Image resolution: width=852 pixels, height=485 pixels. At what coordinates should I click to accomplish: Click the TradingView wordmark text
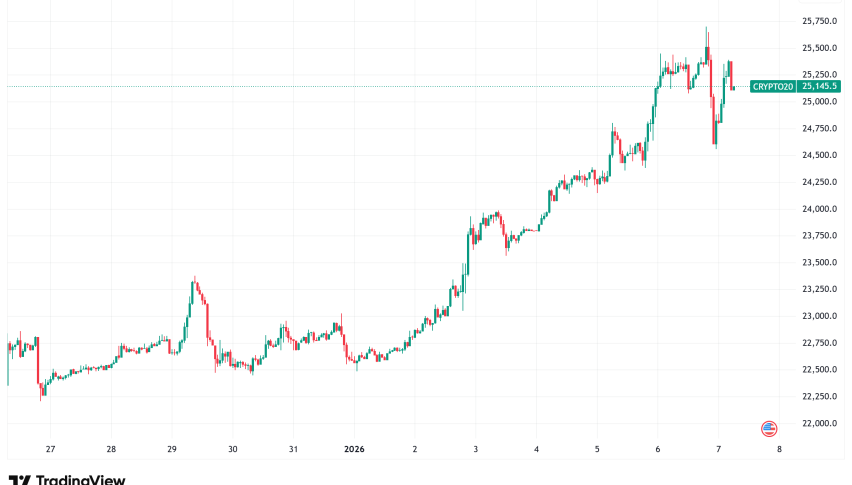(81, 480)
